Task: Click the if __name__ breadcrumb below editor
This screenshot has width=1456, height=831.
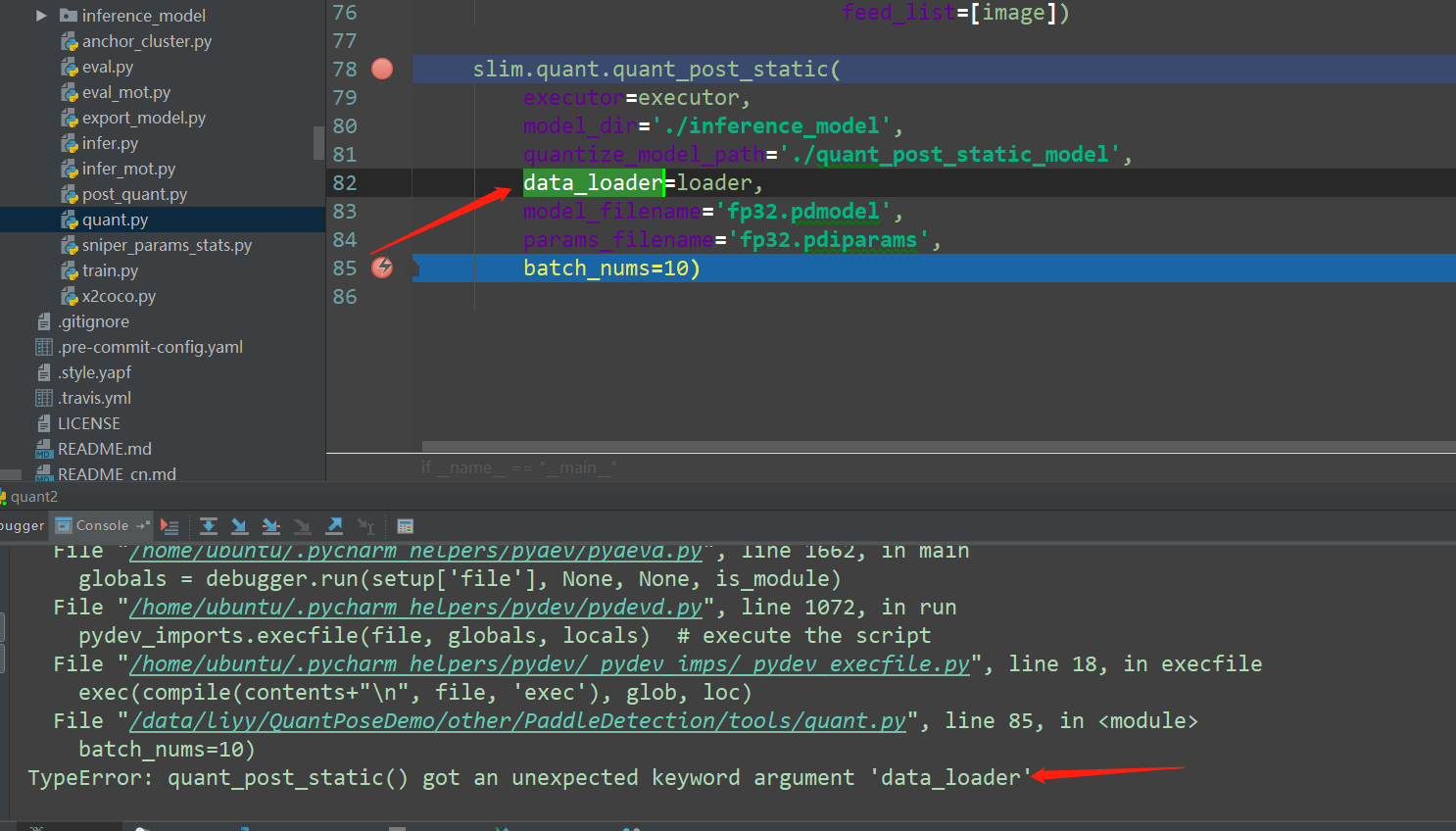Action: click(519, 468)
